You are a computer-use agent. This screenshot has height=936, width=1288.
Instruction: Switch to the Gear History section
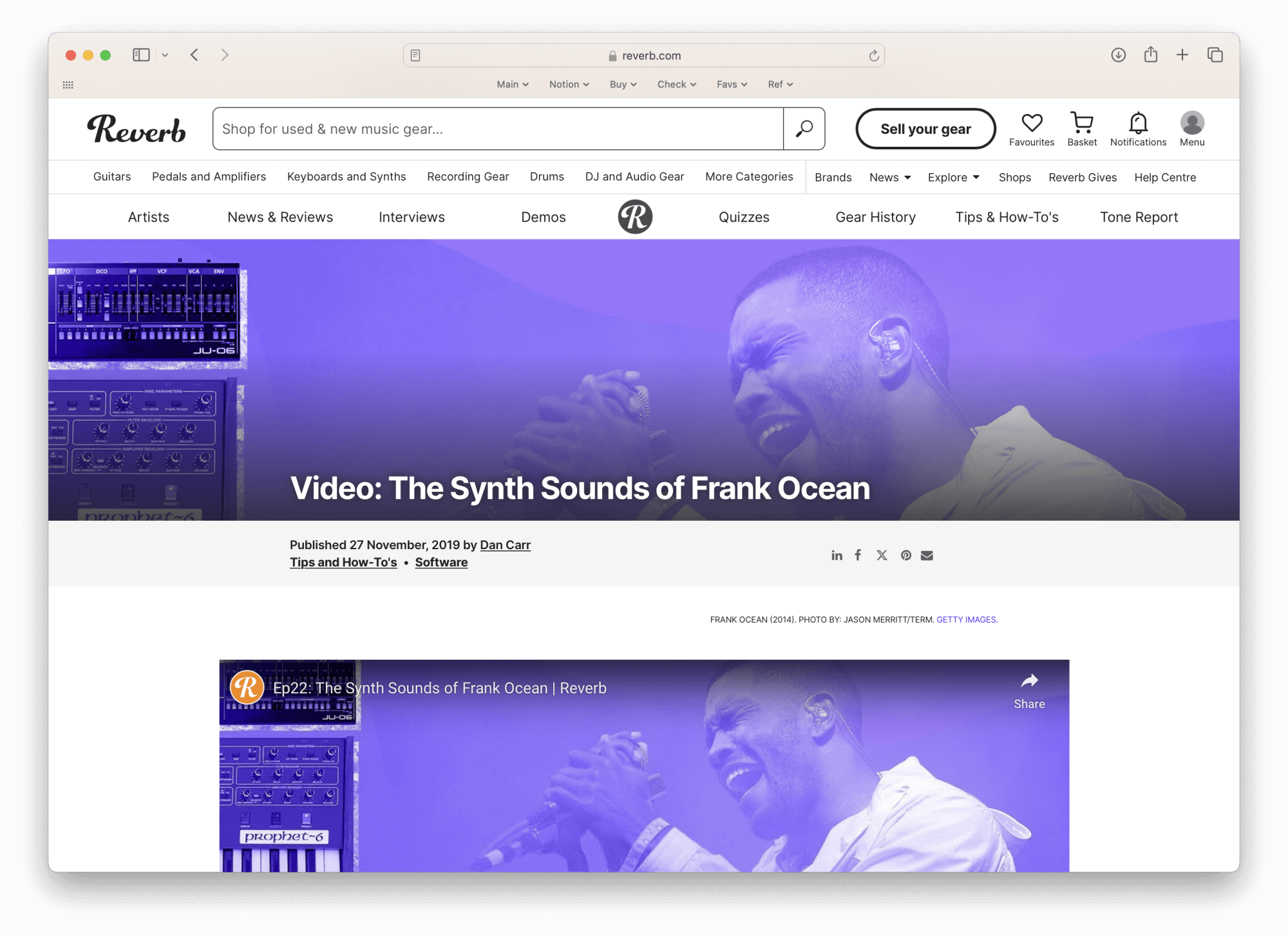point(875,217)
